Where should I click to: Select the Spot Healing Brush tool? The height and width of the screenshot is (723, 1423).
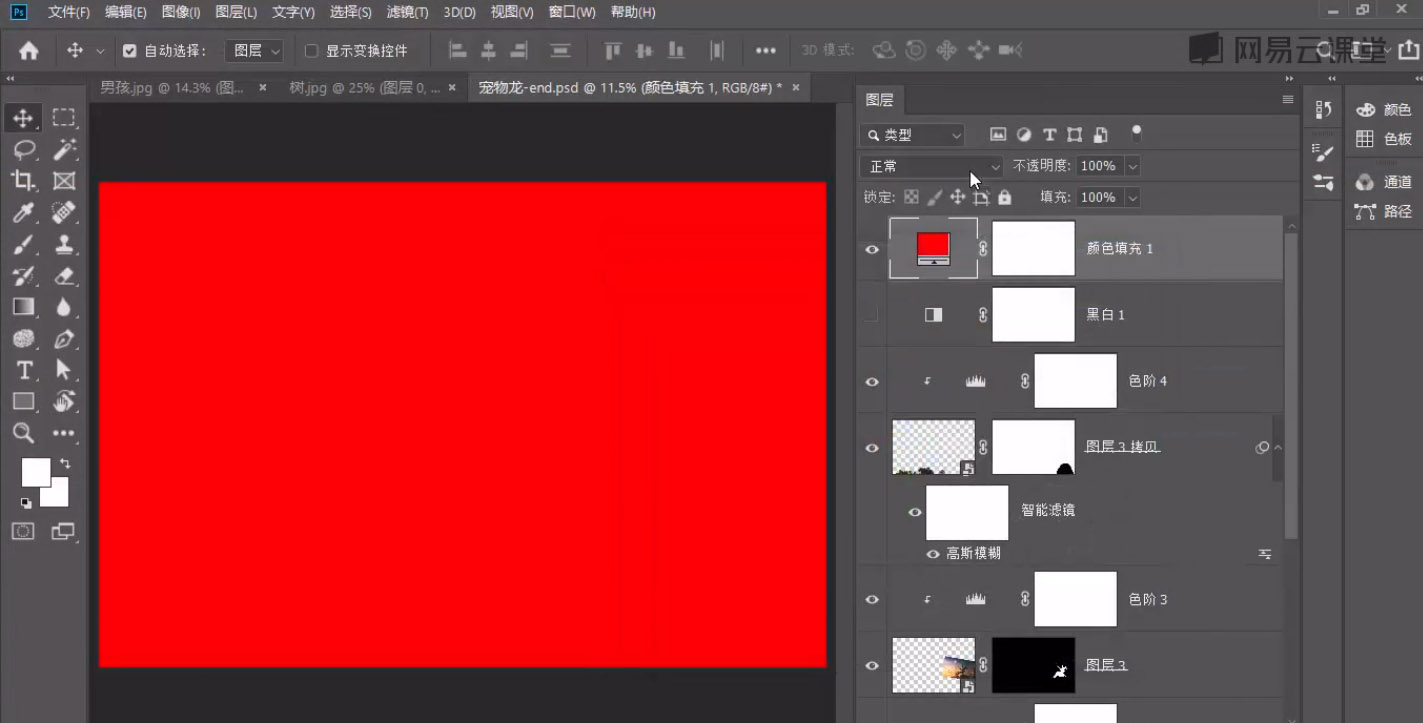coord(64,212)
